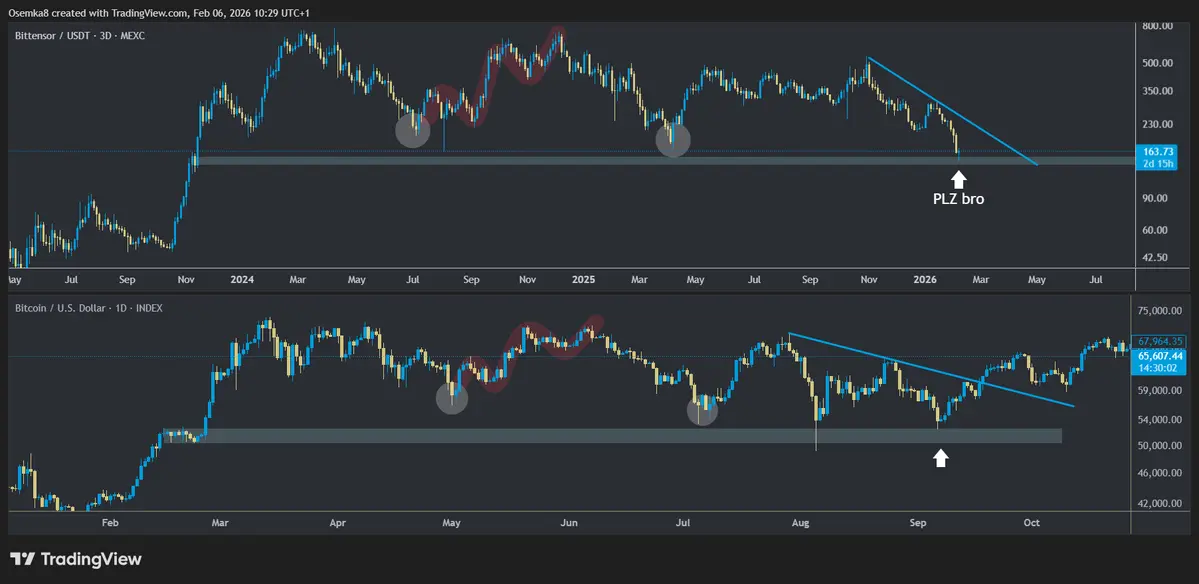Click the 2024 label on time axis
This screenshot has width=1199, height=584.
pyautogui.click(x=242, y=281)
